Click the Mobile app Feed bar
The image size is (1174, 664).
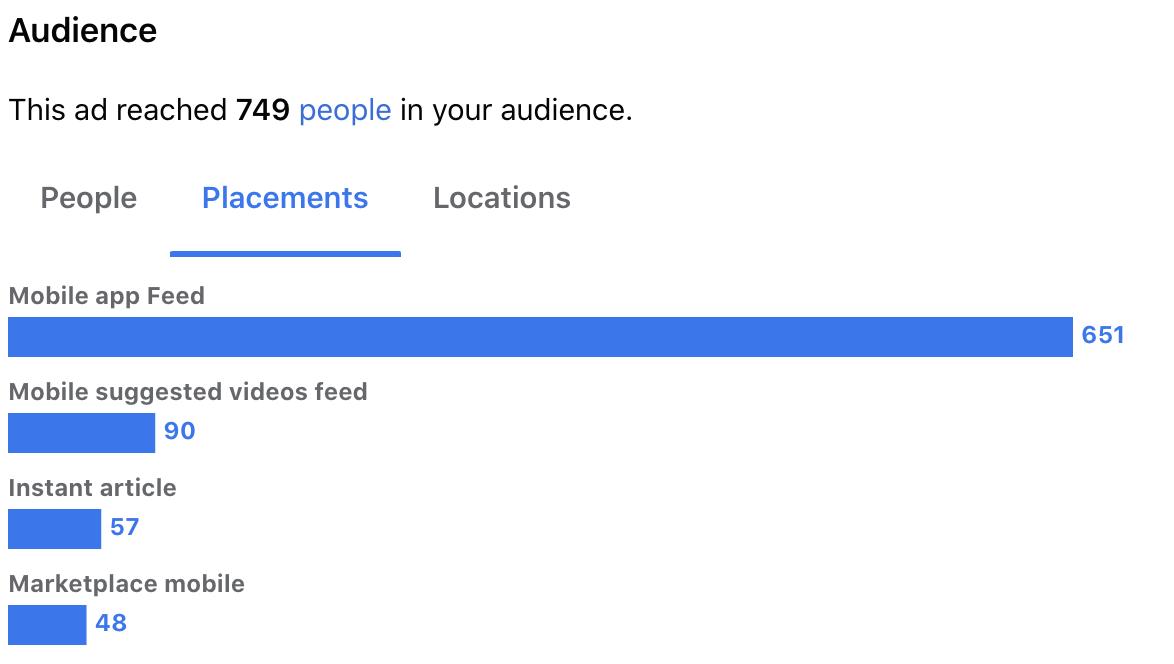(x=540, y=337)
